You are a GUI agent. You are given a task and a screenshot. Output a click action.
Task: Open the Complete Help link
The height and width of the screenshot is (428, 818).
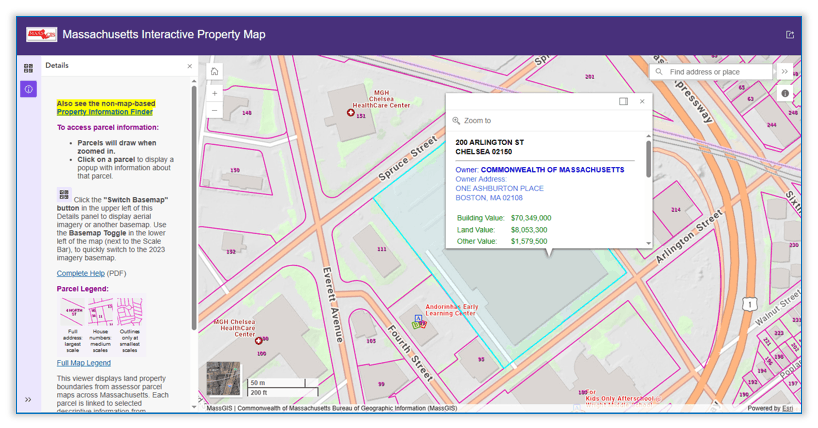pyautogui.click(x=80, y=273)
